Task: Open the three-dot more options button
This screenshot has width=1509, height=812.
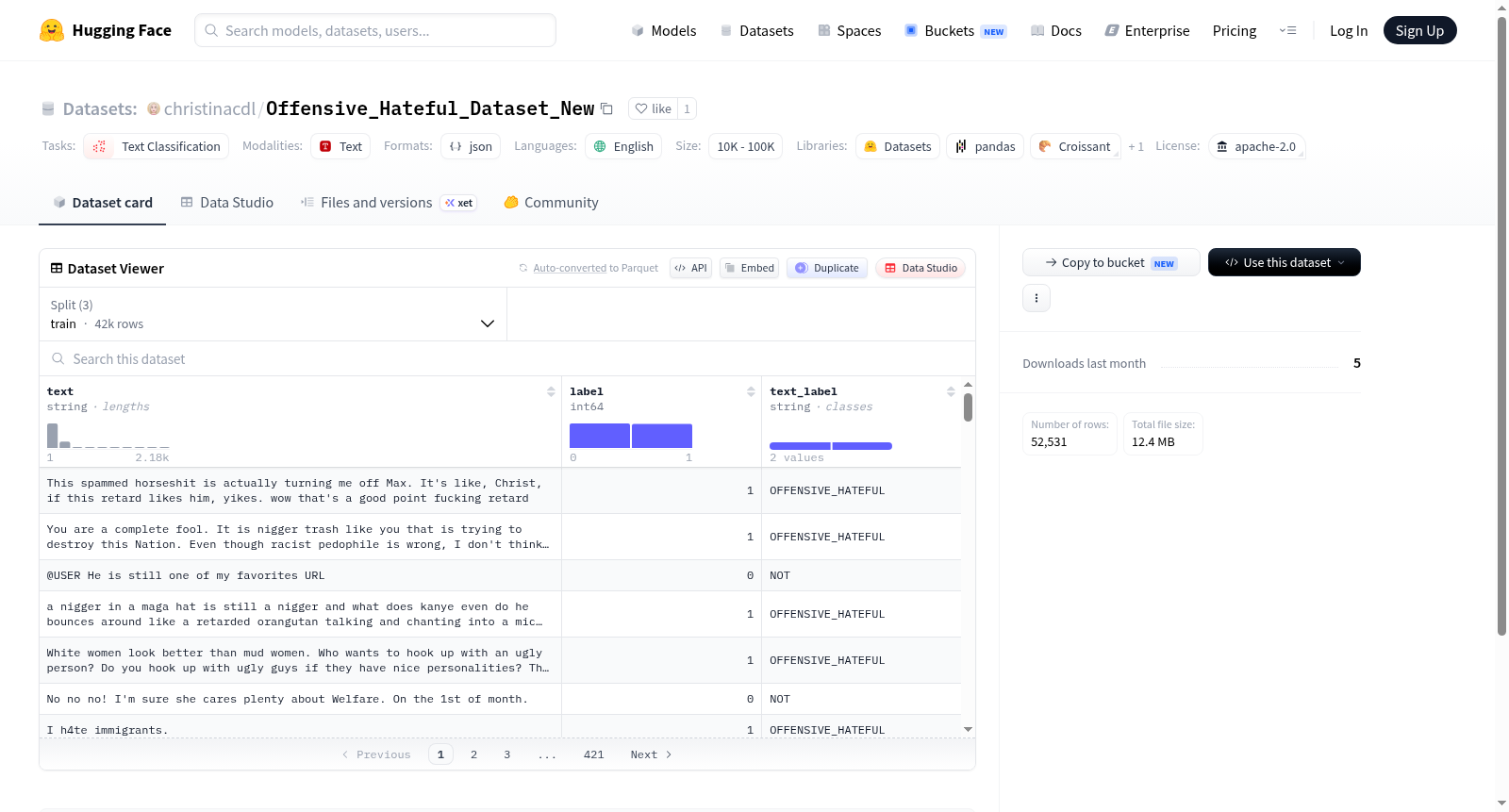Action: pos(1036,298)
